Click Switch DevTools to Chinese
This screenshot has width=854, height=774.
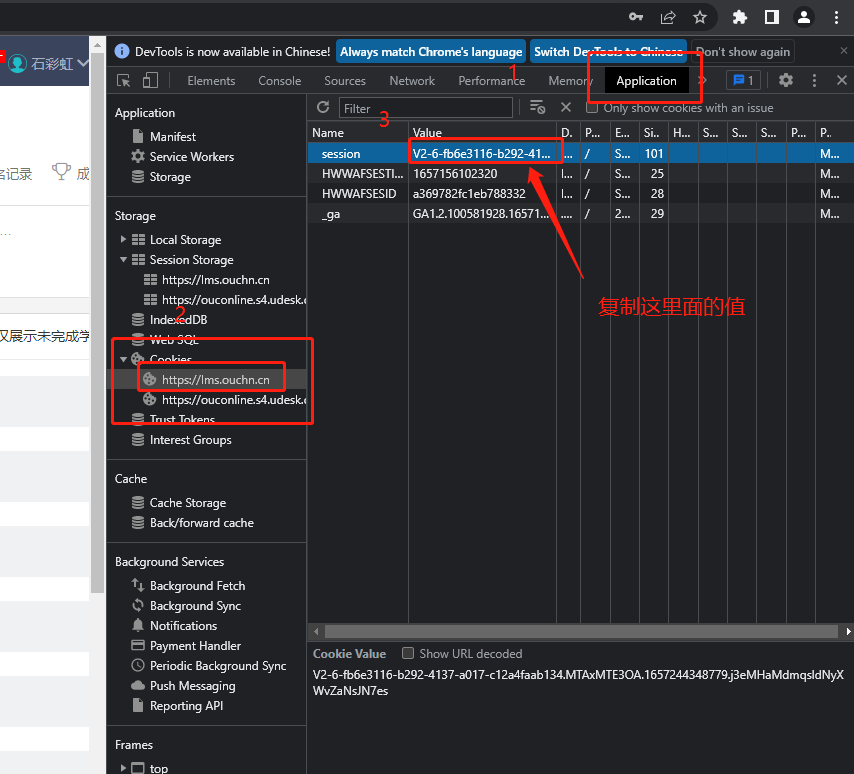point(608,52)
